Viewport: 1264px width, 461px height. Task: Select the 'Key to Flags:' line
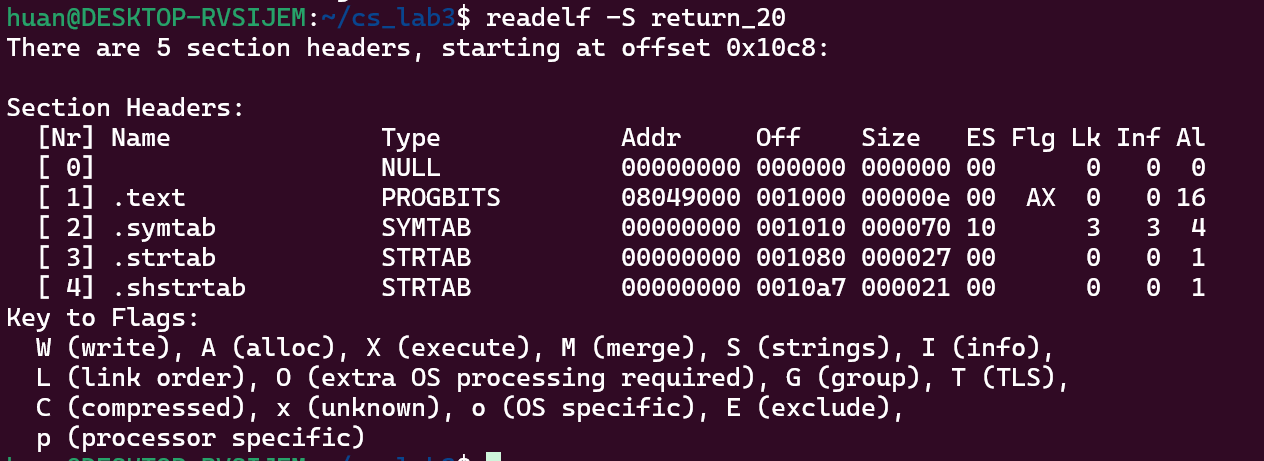103,318
